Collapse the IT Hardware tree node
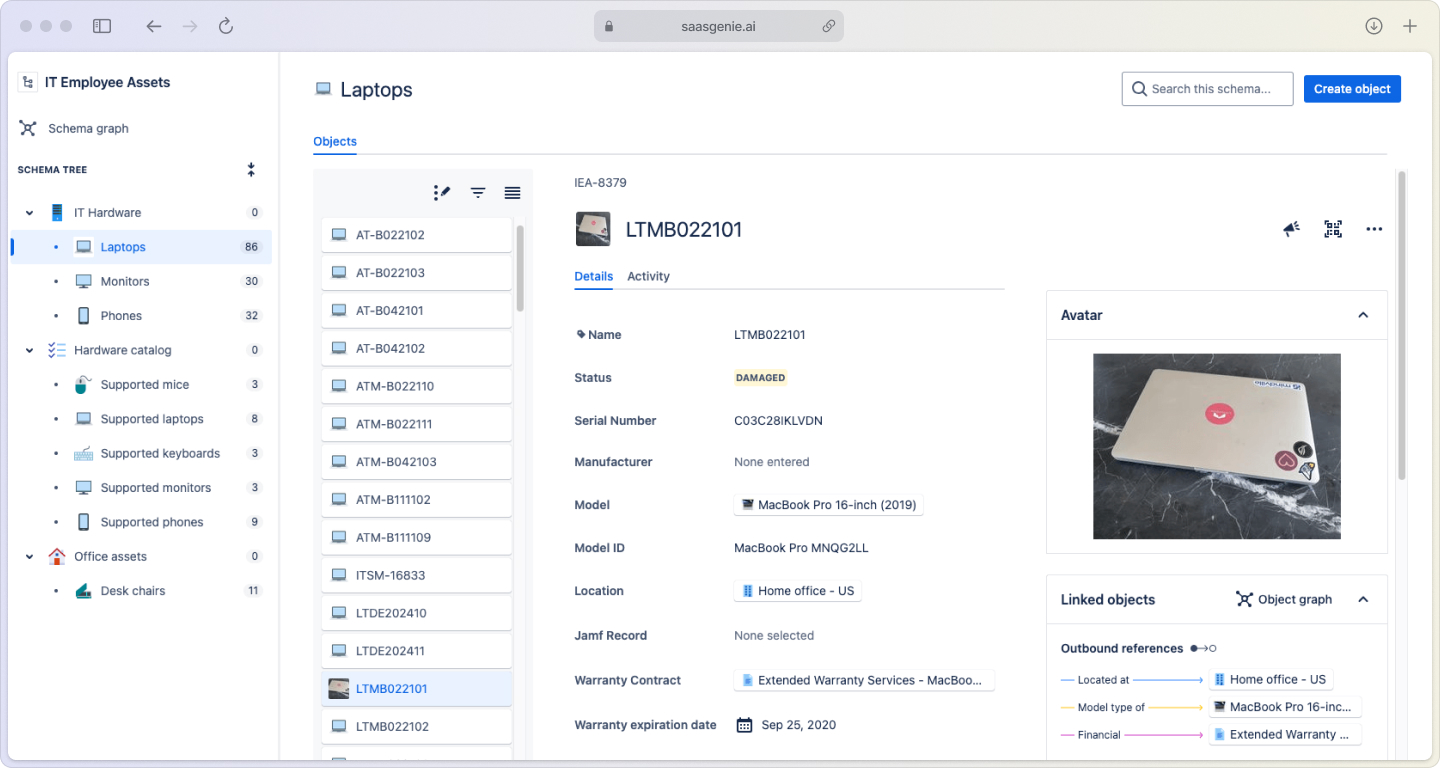 pos(29,213)
